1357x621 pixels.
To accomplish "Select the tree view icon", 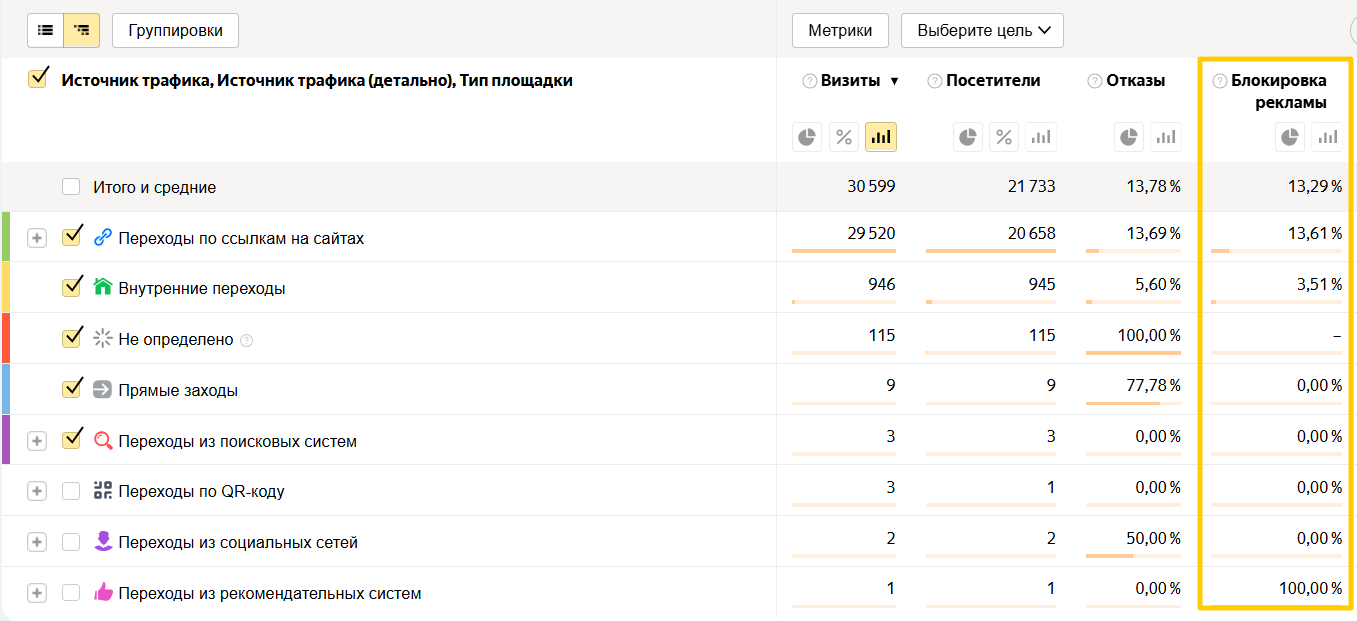I will pos(81,30).
